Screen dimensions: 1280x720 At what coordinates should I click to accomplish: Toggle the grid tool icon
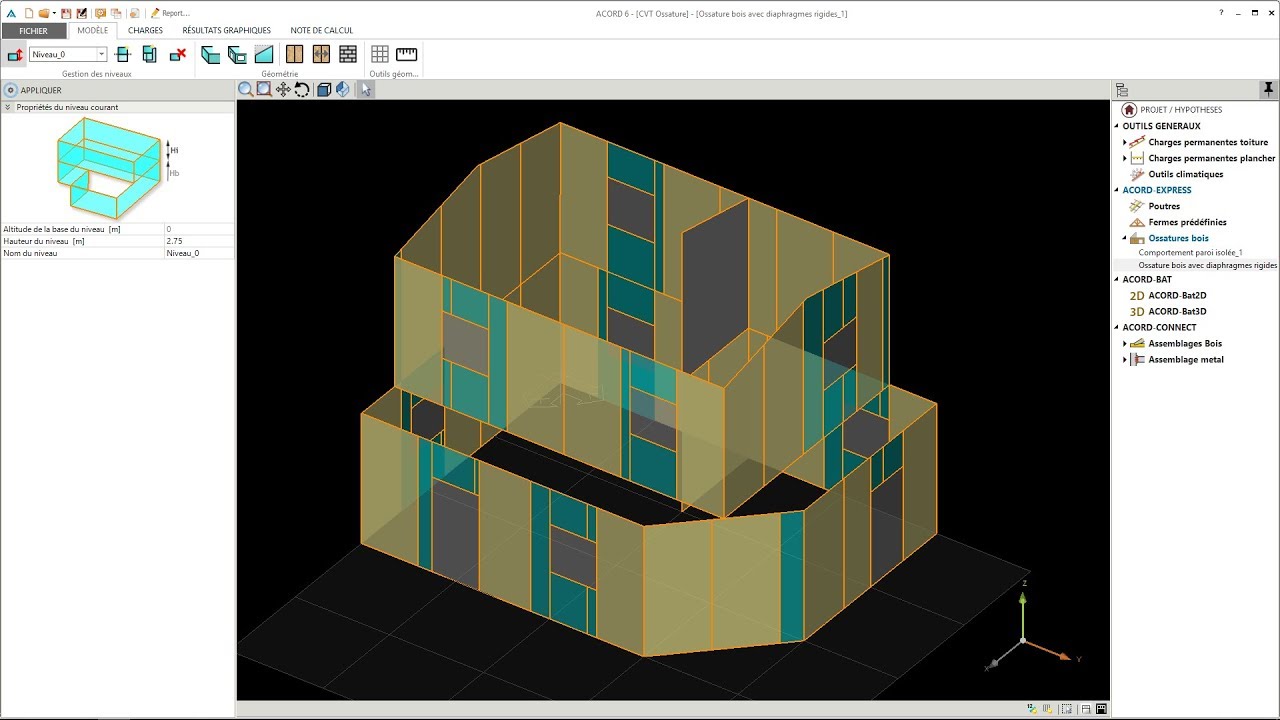[x=380, y=55]
